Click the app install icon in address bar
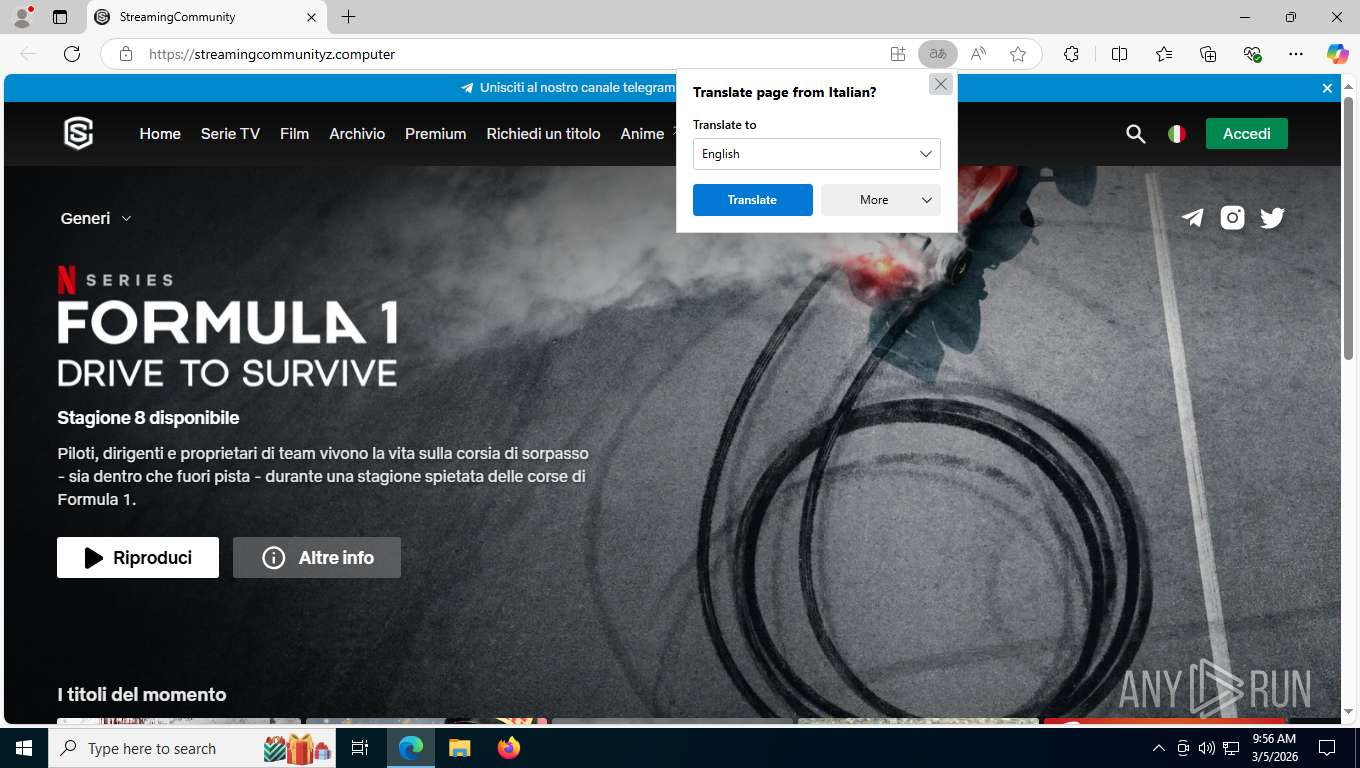Viewport: 1360px width, 768px height. tap(898, 54)
